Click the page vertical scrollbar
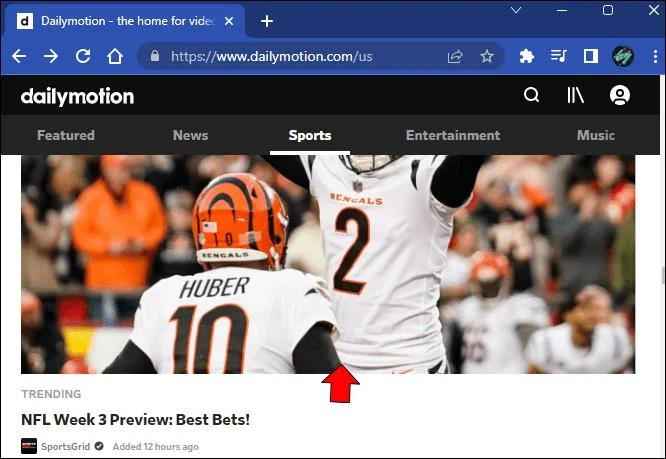 (x=663, y=275)
